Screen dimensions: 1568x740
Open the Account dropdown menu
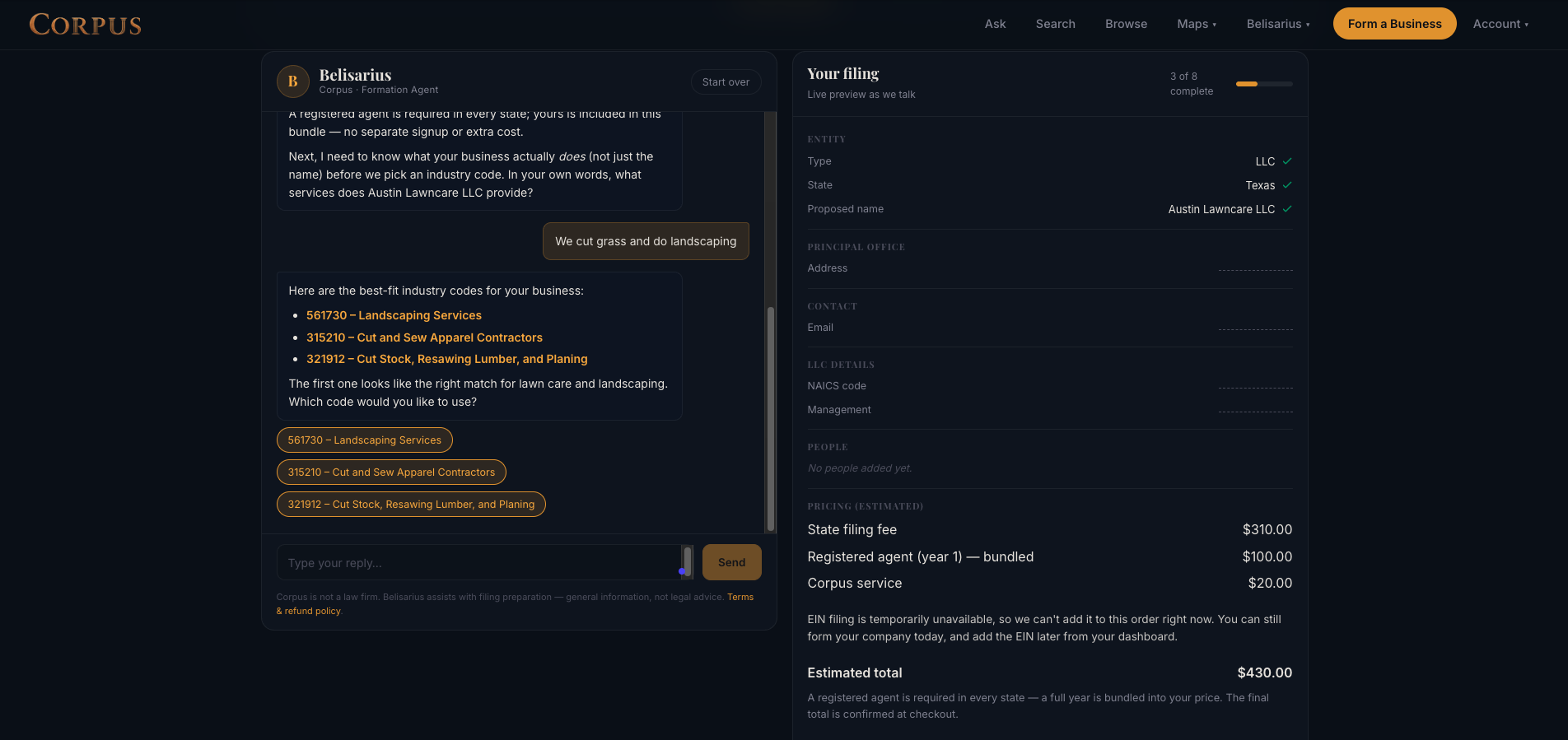(1500, 24)
